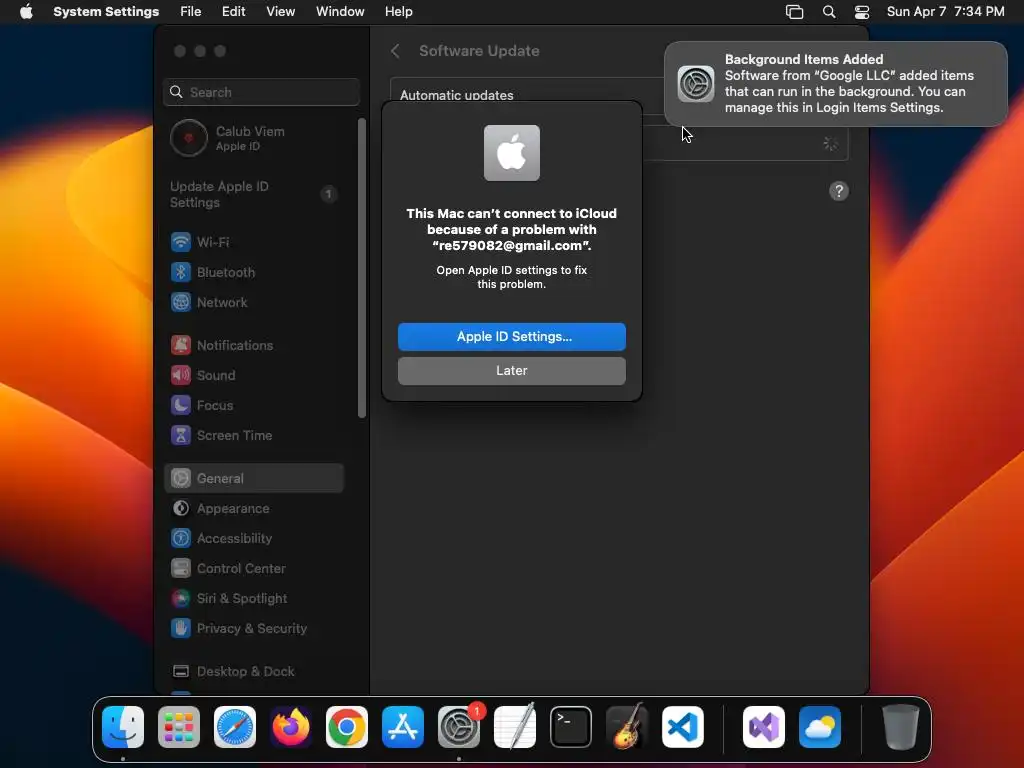The width and height of the screenshot is (1024, 768).
Task: Open the System Settings menu
Action: click(x=106, y=12)
